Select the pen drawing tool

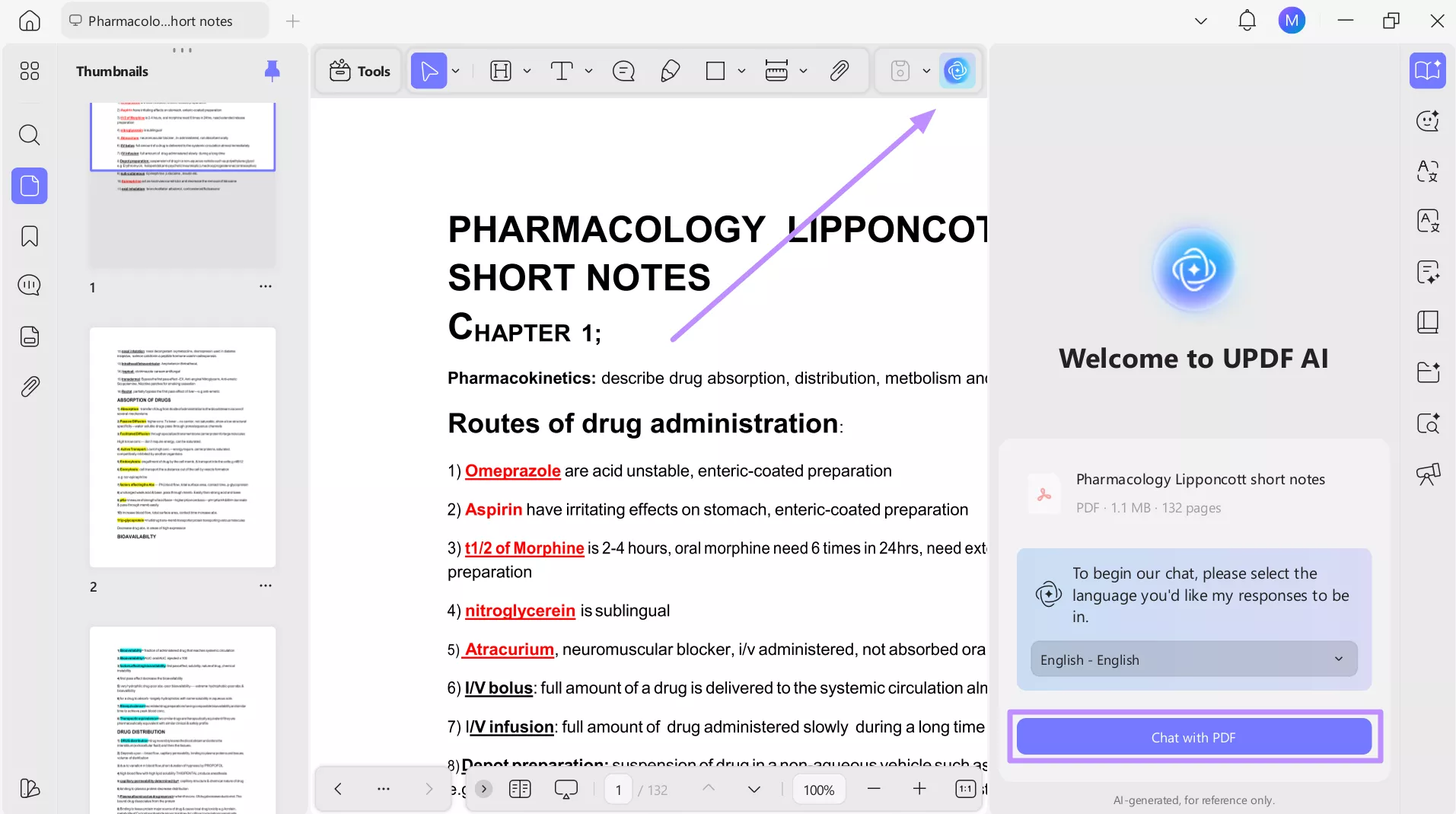(x=670, y=71)
